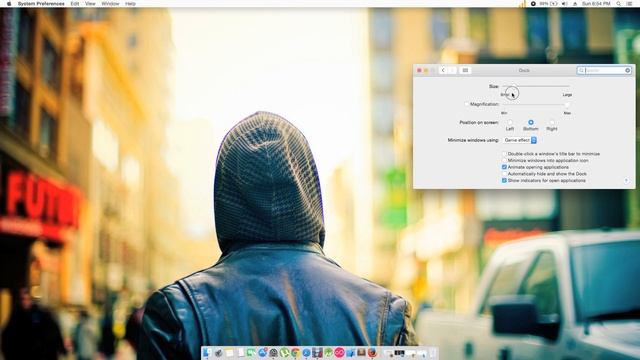Open the Trash at Dock's end

point(433,352)
